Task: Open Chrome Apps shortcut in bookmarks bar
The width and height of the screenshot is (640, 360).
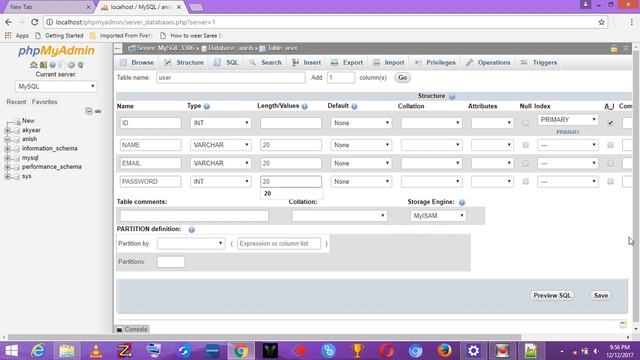Action: point(17,36)
